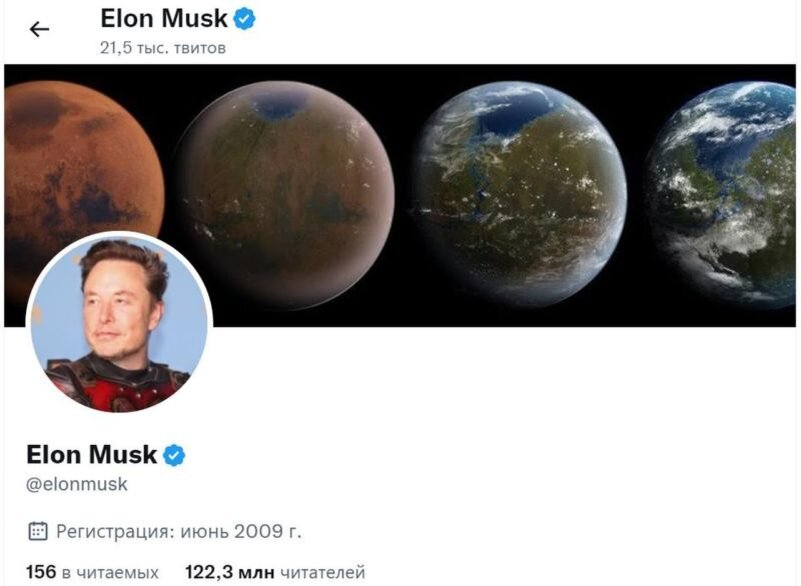Go back using the left arrow
Viewport: 801px width, 586px height.
point(39,29)
